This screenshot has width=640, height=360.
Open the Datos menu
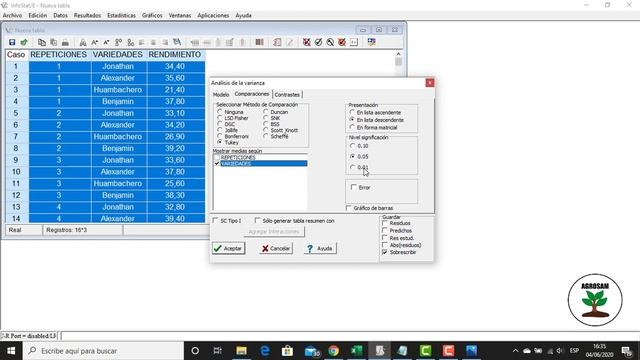coord(60,16)
